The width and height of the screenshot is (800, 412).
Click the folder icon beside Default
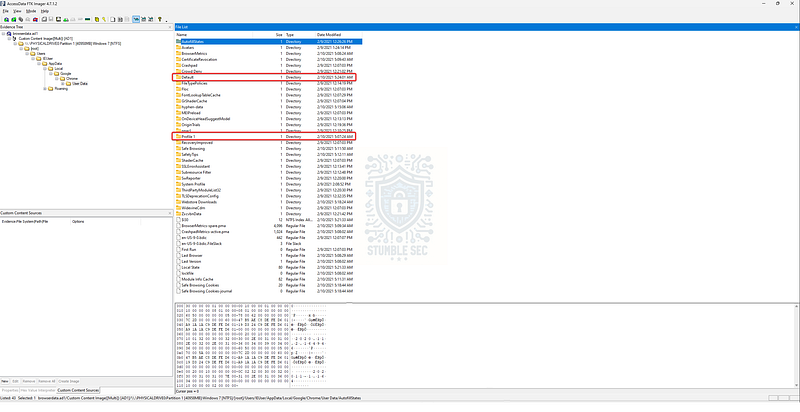pos(179,77)
